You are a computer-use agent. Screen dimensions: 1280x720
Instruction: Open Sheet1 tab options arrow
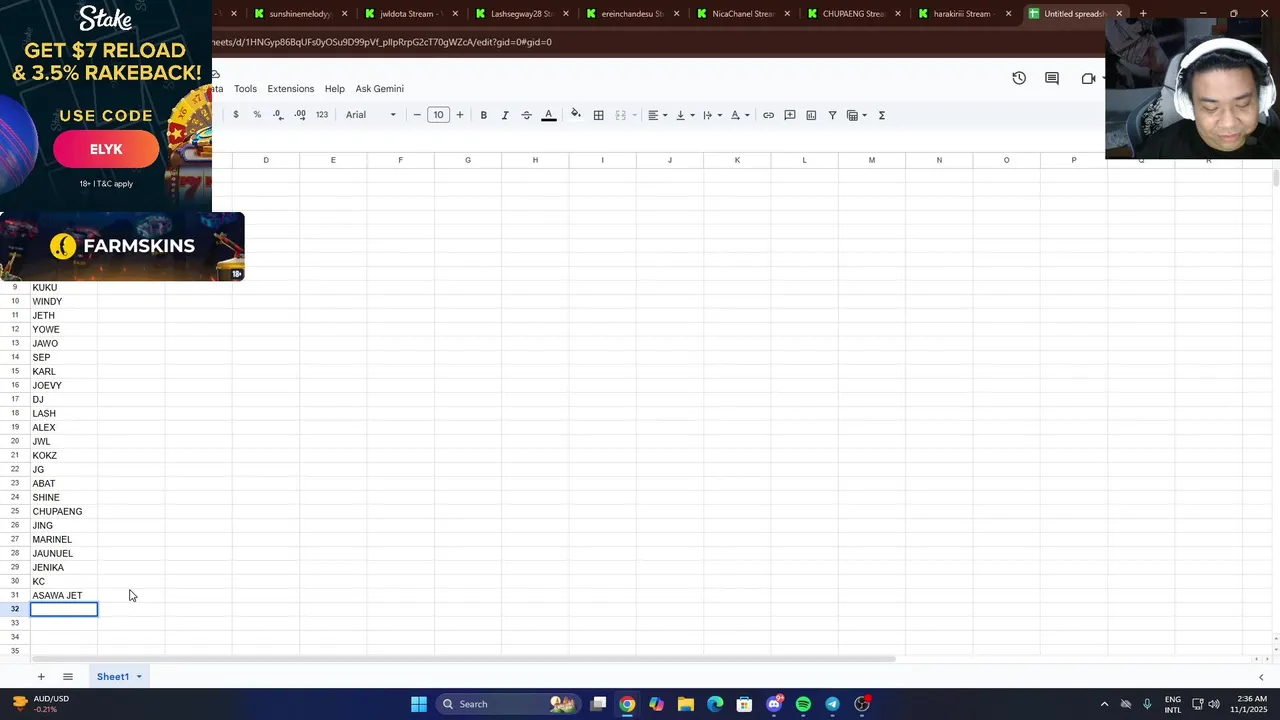(139, 677)
